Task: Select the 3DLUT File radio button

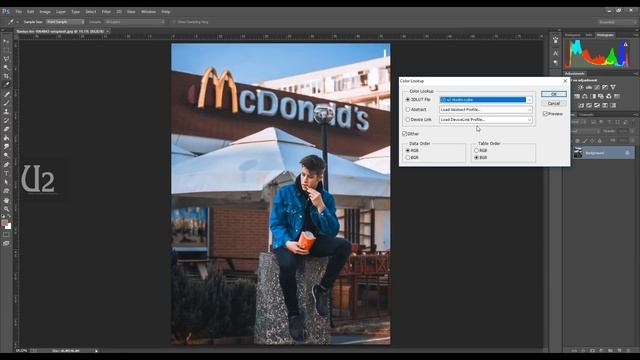Action: (407, 100)
